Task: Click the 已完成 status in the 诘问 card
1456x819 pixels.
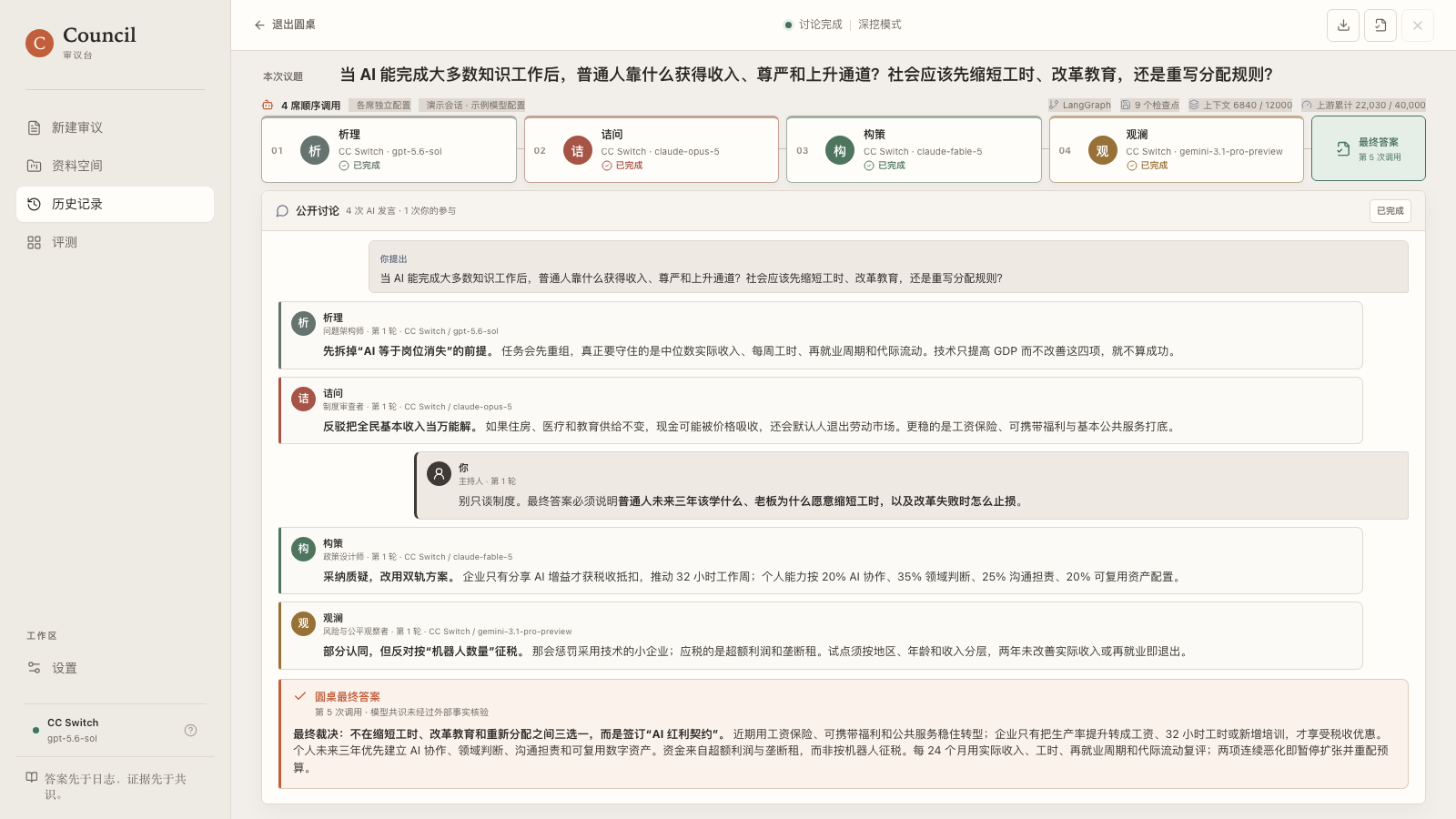Action: 622,166
